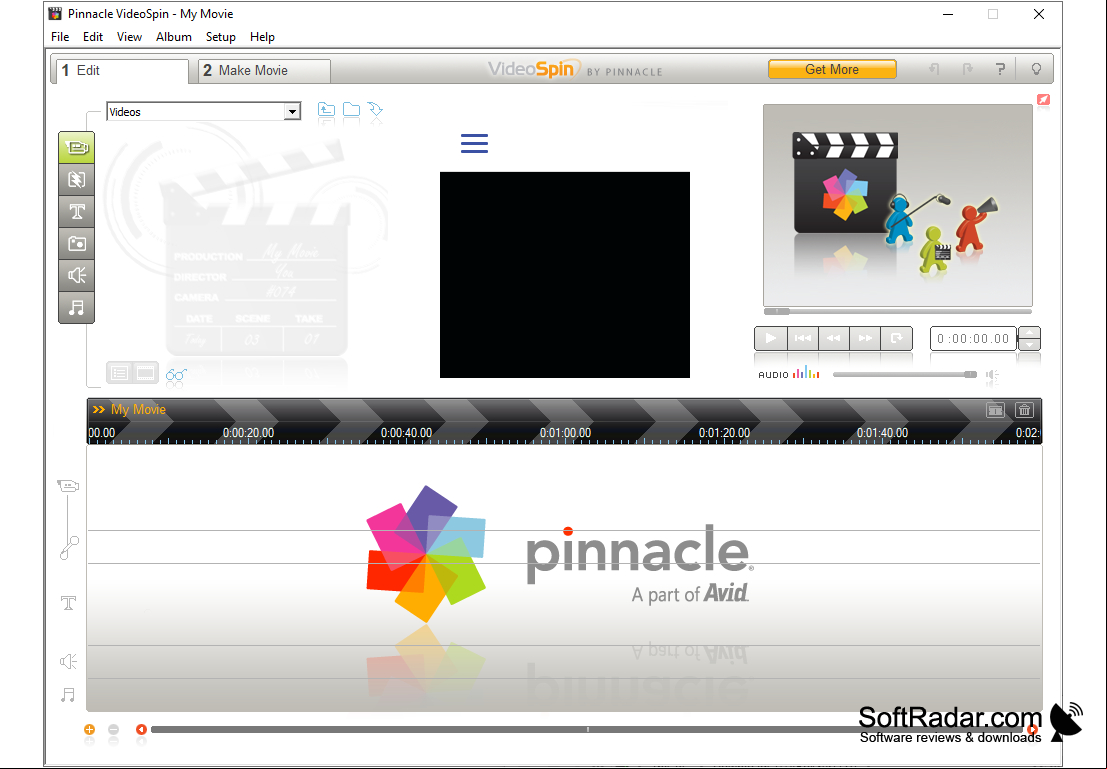
Task: Open the Edit menu
Action: 92,37
